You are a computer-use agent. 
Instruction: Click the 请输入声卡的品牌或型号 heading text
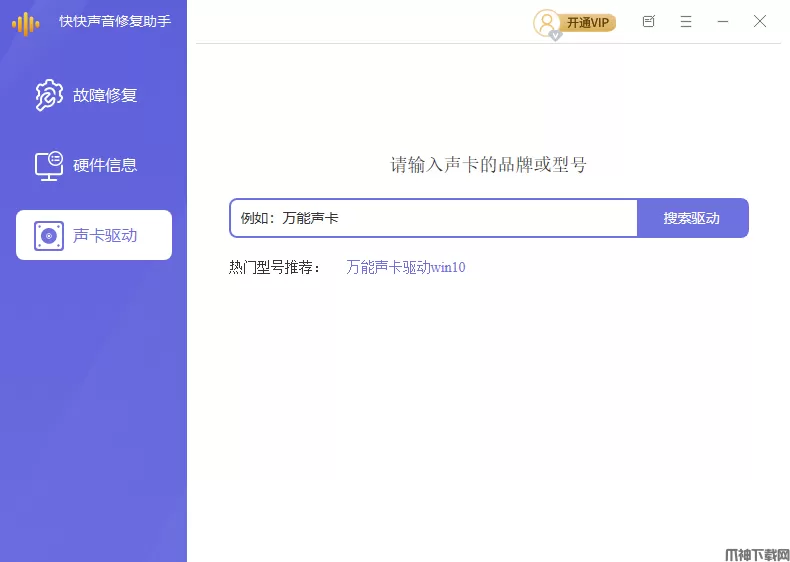(x=488, y=165)
